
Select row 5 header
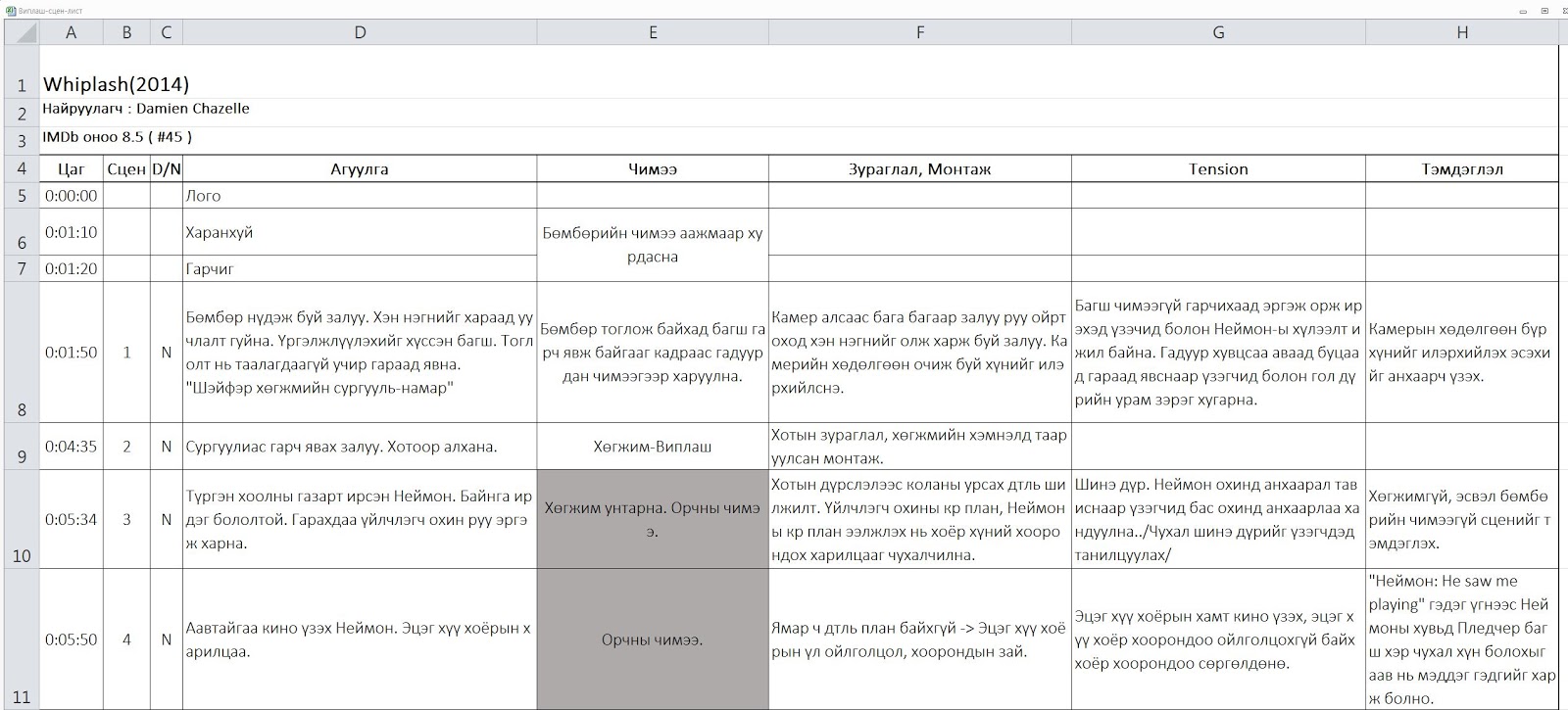coord(22,196)
